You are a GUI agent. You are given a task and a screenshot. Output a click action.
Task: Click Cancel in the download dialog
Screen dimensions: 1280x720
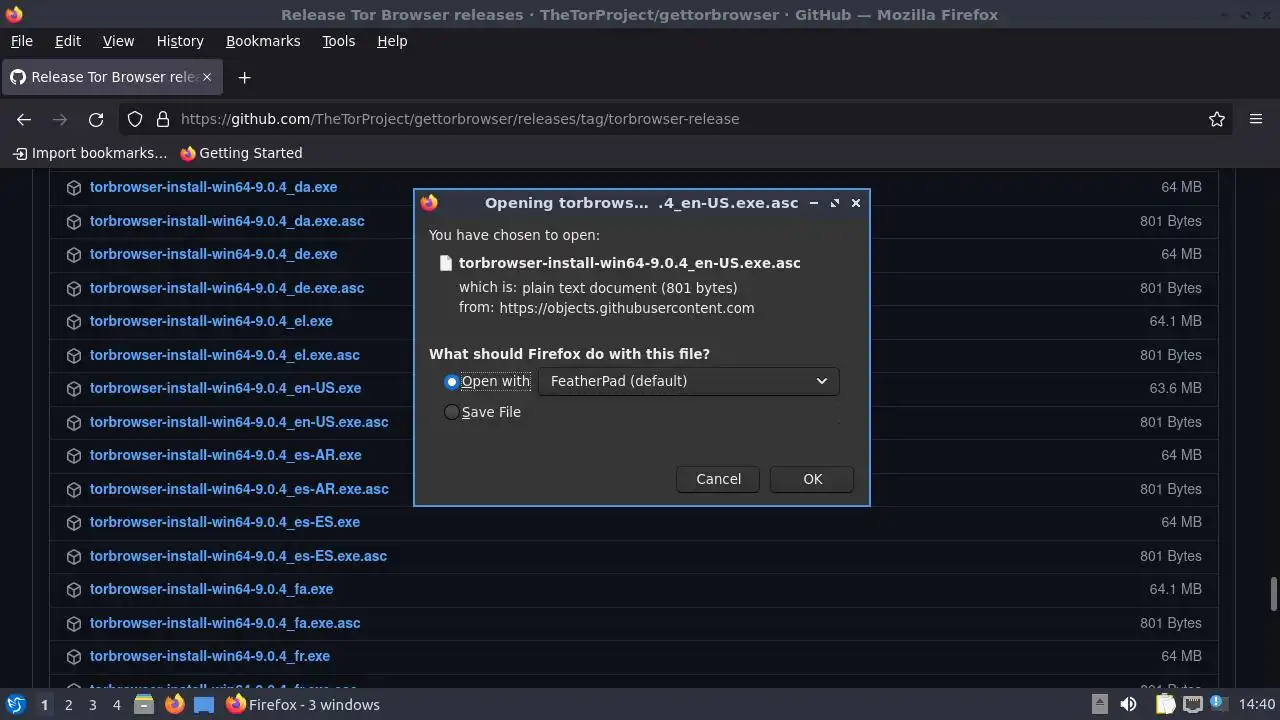718,479
